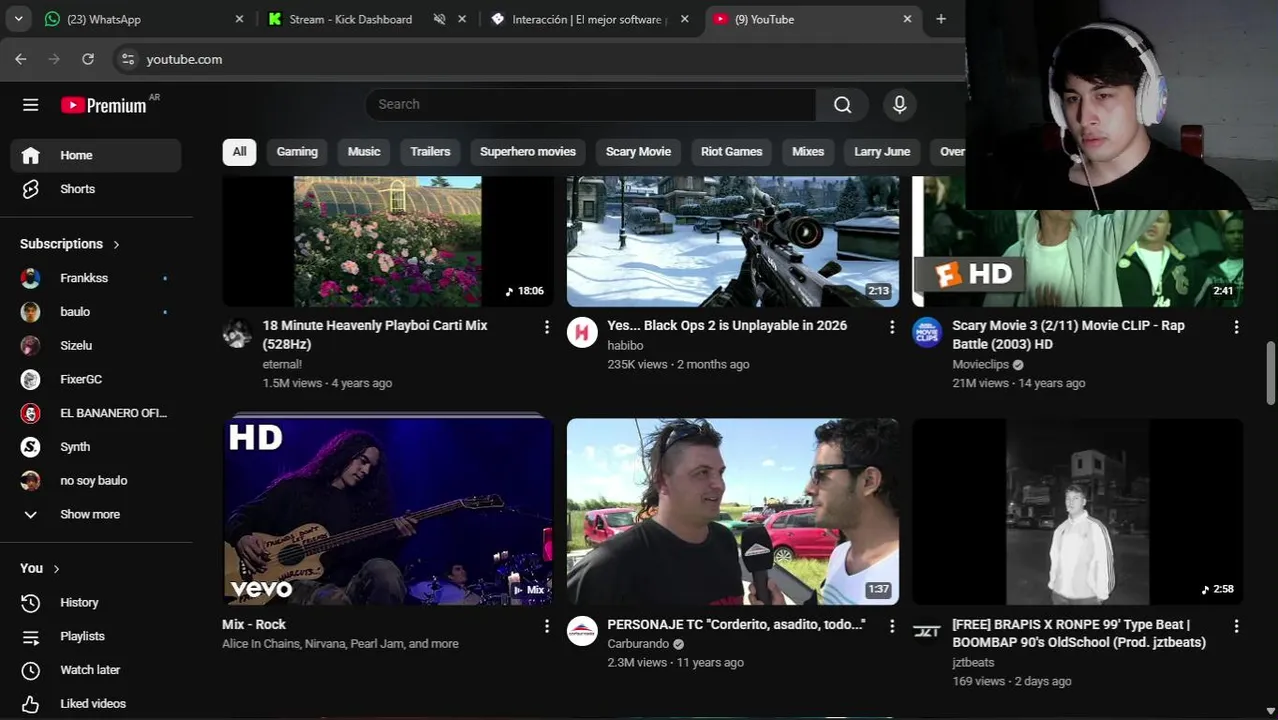Open the browser tab search dropdown arrow
The width and height of the screenshot is (1278, 720).
19,19
